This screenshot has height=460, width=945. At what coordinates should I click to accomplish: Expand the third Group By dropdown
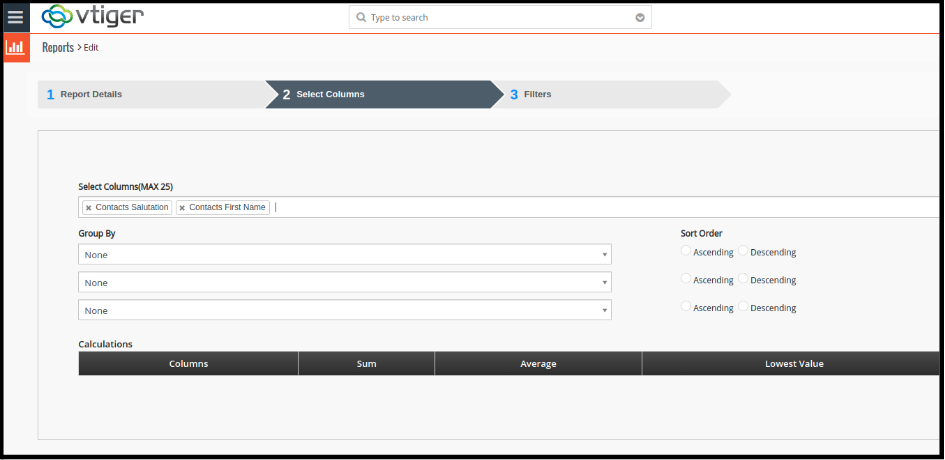(x=344, y=311)
